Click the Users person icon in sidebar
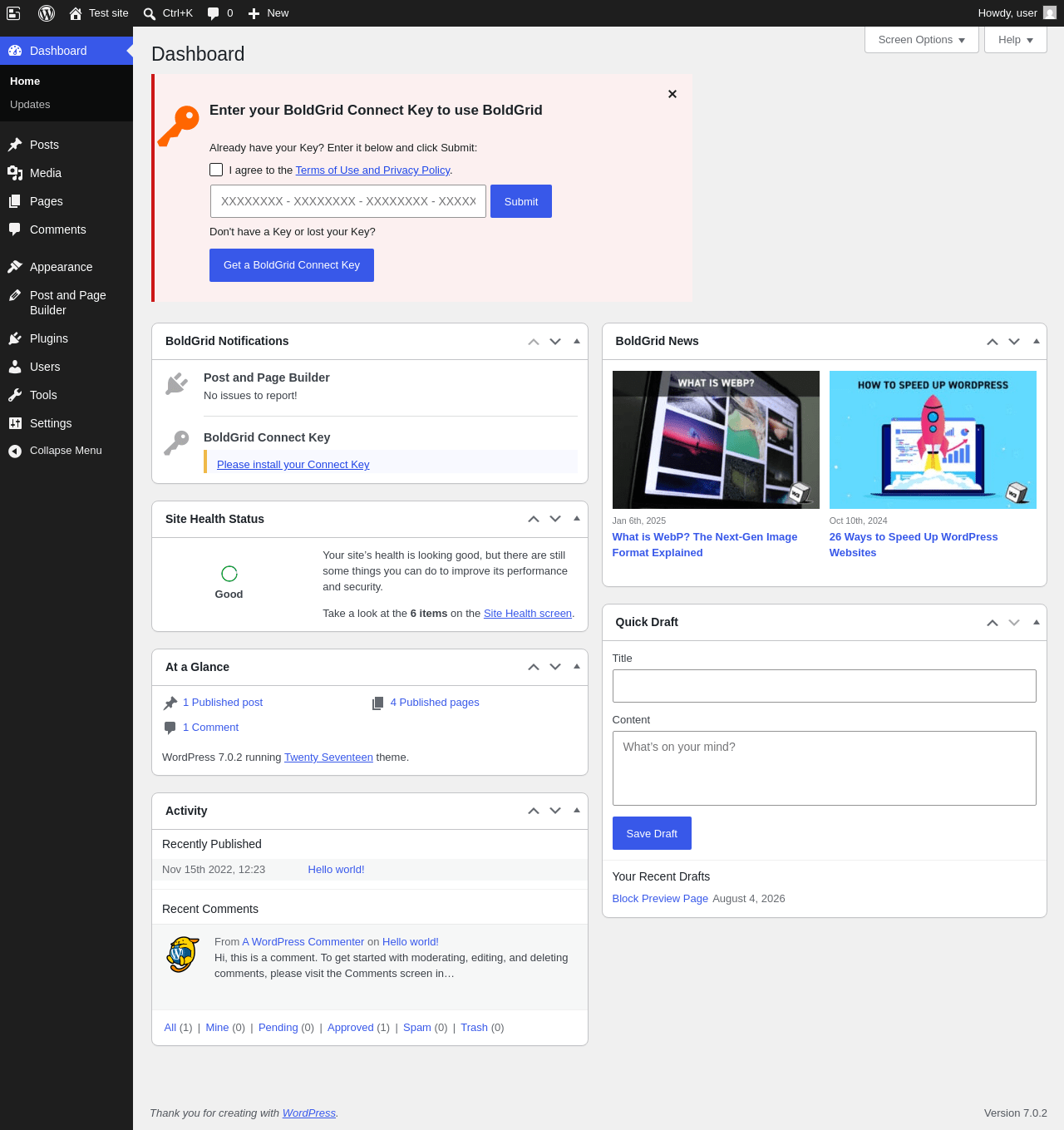Image resolution: width=1064 pixels, height=1130 pixels. (x=15, y=367)
